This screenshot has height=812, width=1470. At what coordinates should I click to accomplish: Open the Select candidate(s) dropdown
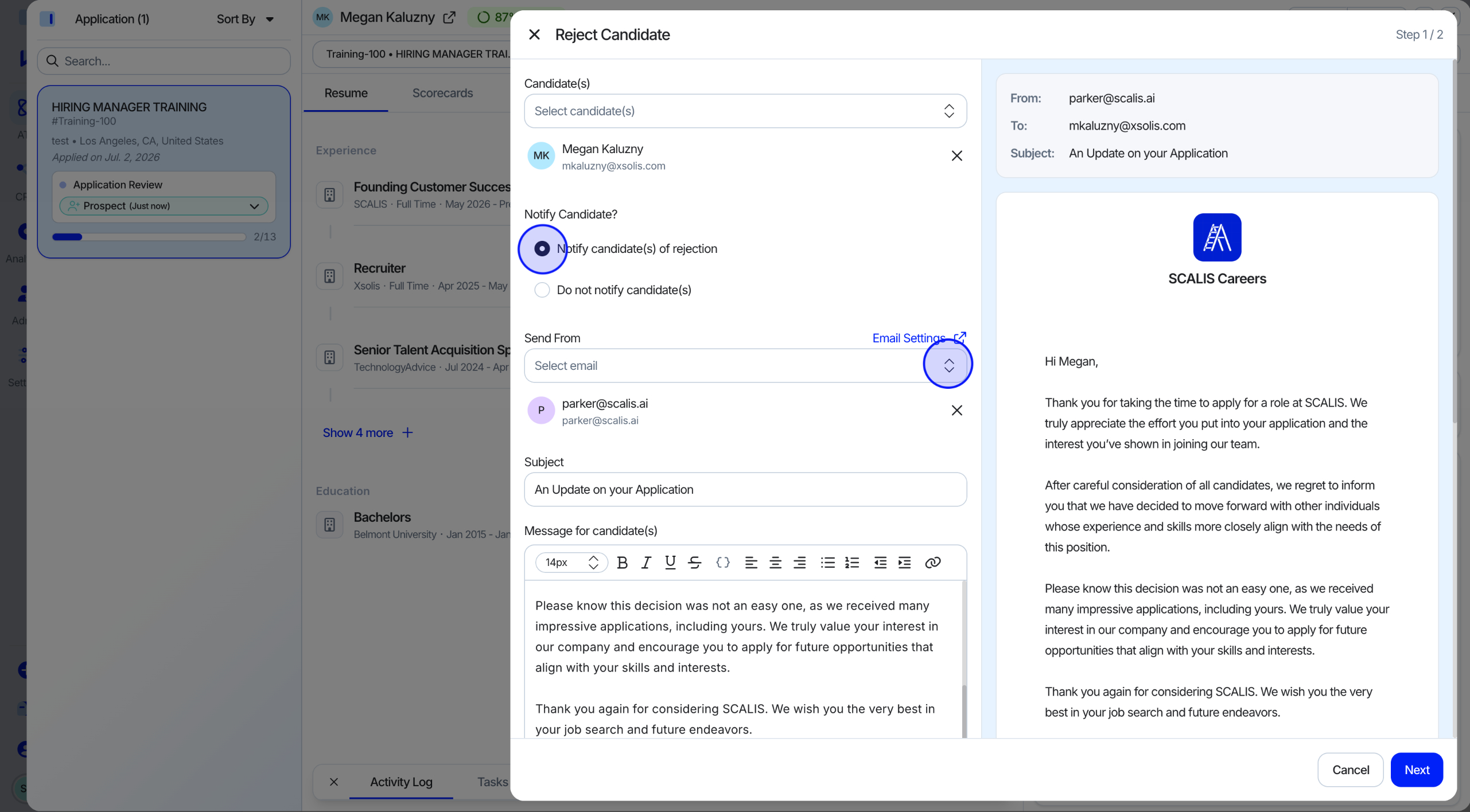[745, 111]
